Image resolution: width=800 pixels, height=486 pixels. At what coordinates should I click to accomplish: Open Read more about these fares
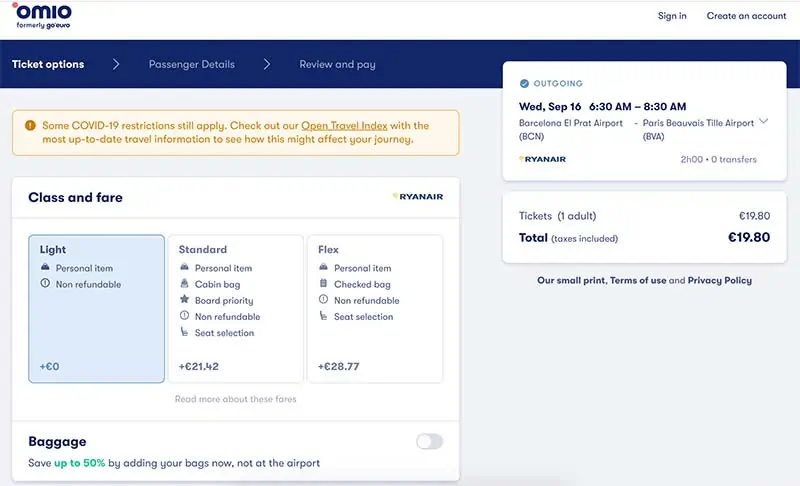tap(235, 399)
